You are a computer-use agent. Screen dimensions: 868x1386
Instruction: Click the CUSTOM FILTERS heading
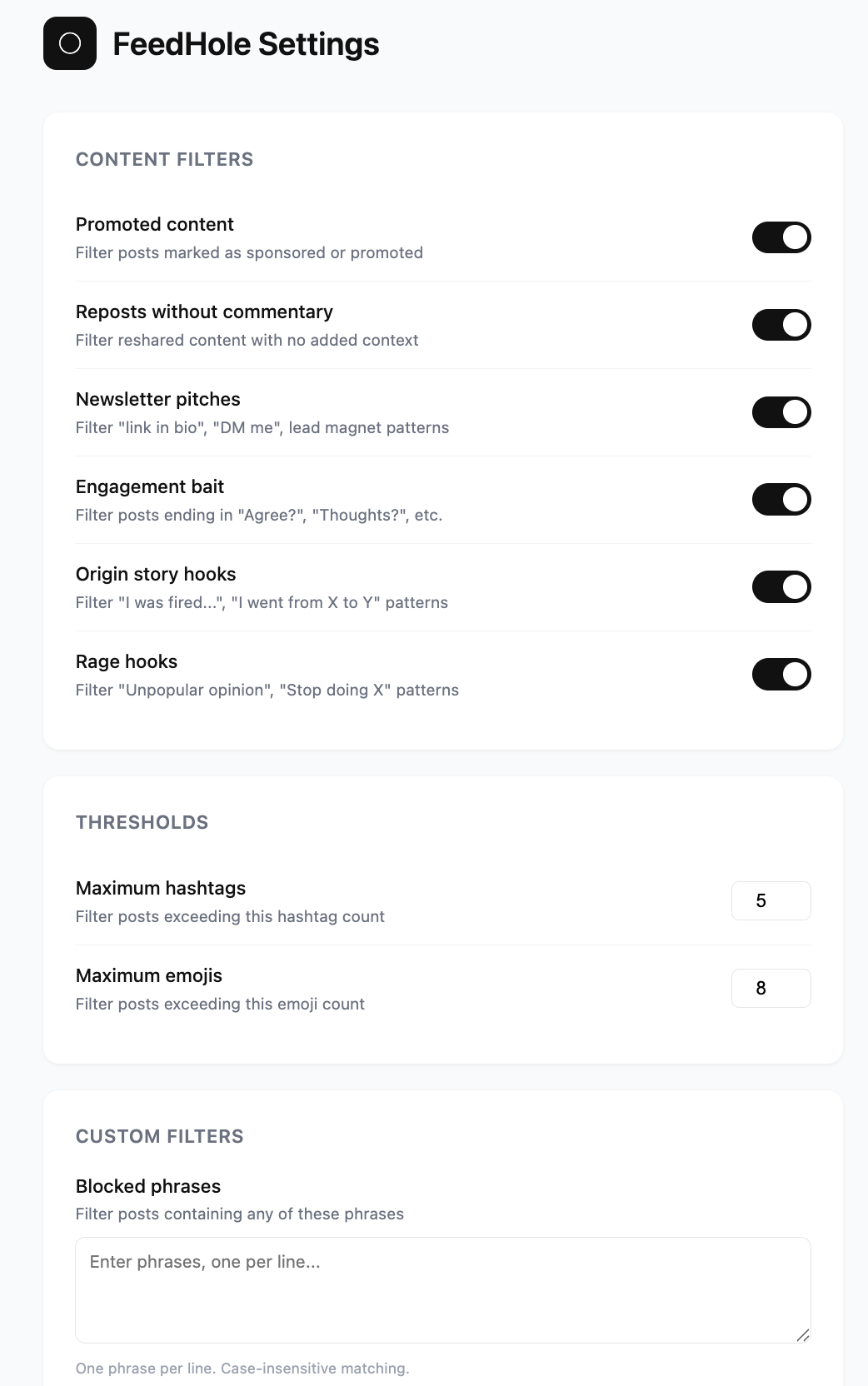(159, 1136)
